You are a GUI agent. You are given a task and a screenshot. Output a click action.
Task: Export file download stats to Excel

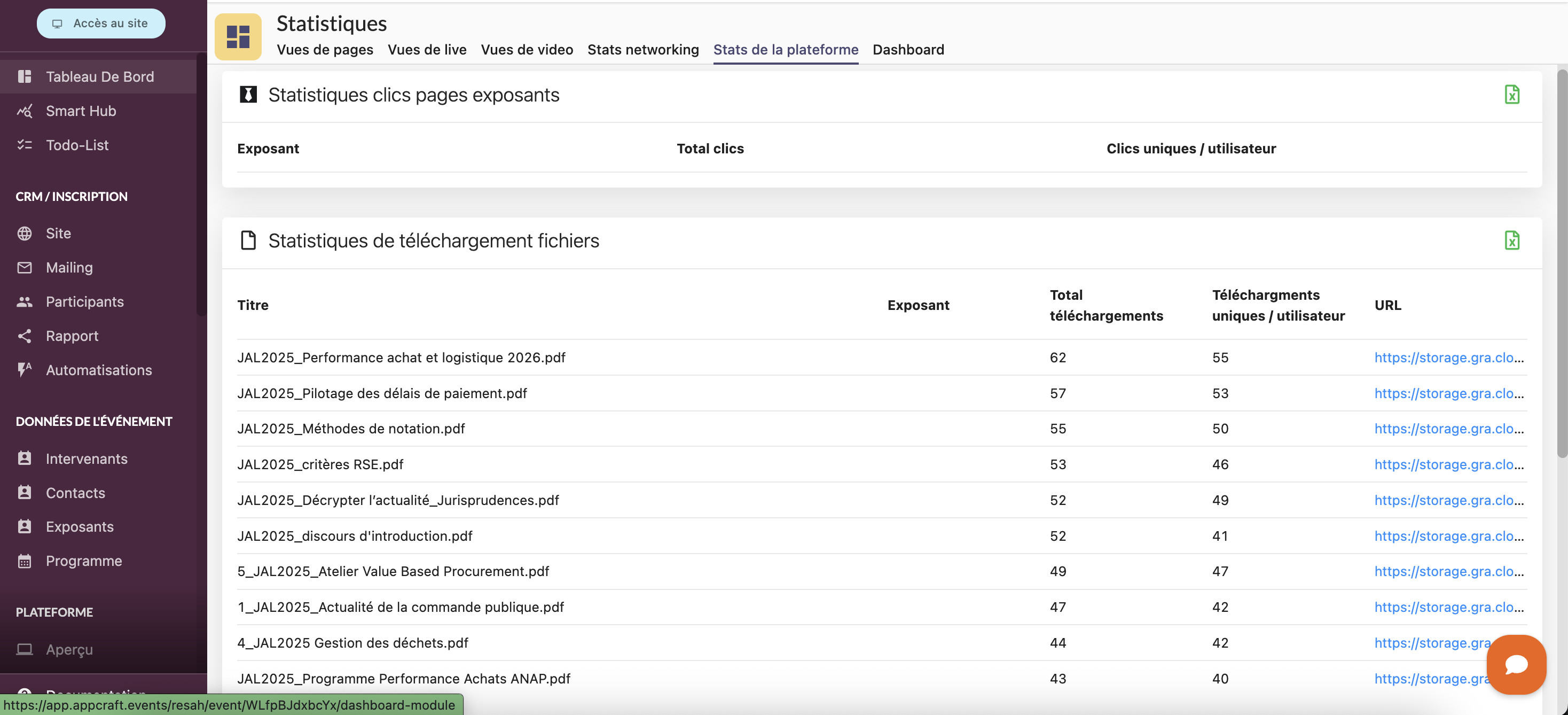tap(1511, 240)
